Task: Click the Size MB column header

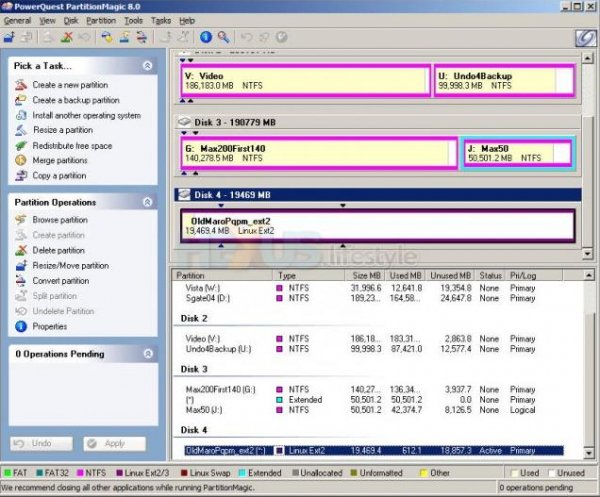Action: point(365,275)
